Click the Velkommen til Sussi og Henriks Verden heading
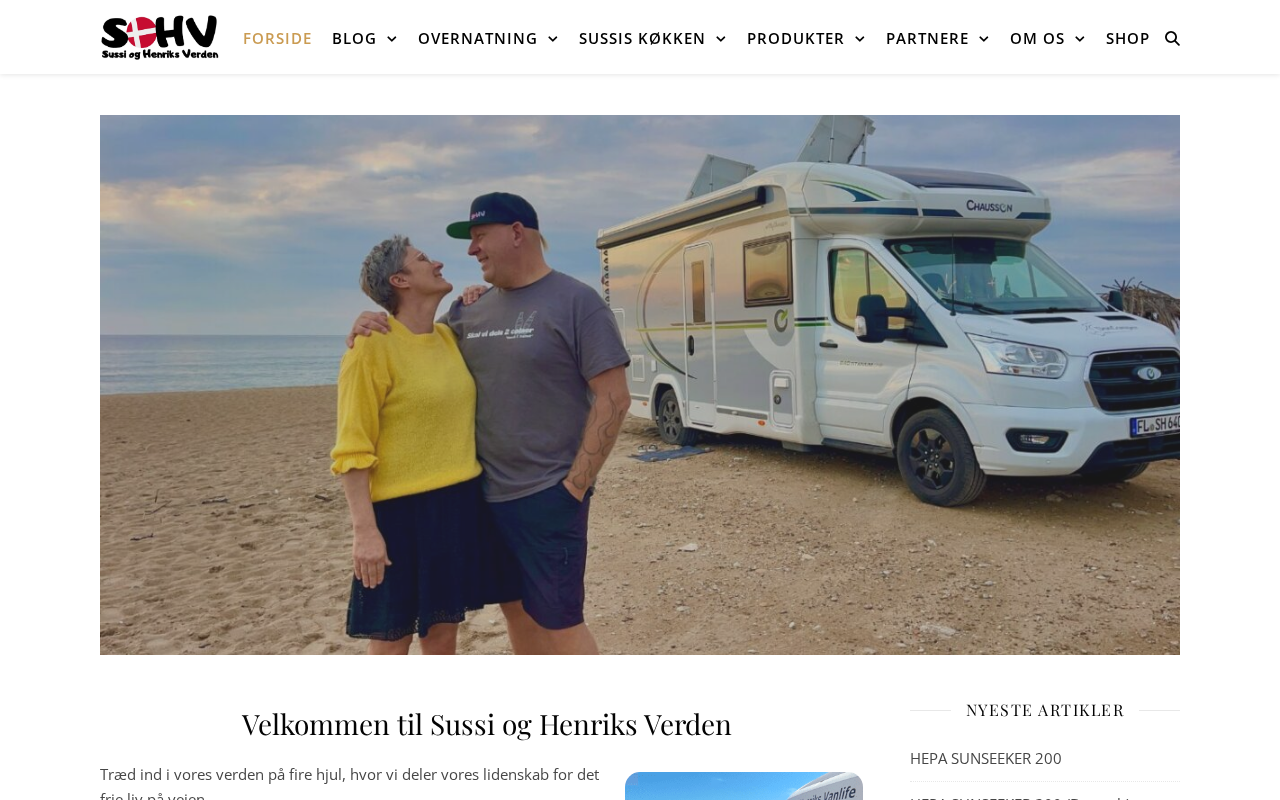The image size is (1280, 800). [487, 724]
